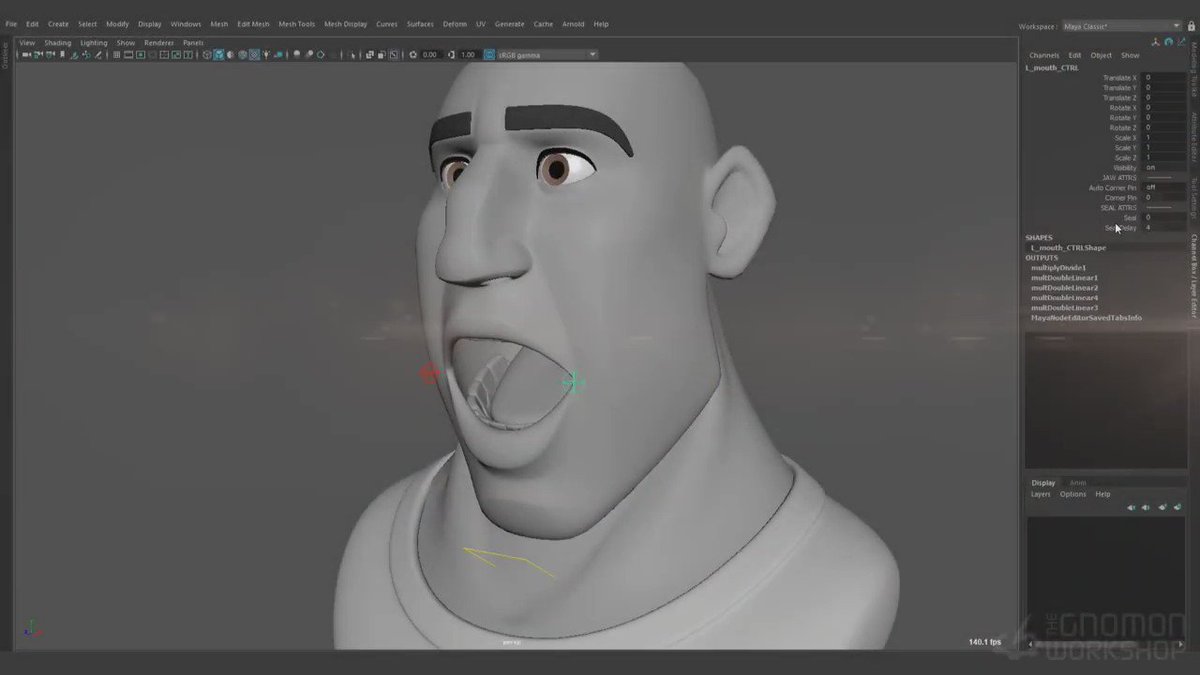Click the exposure reset icon

coord(412,54)
